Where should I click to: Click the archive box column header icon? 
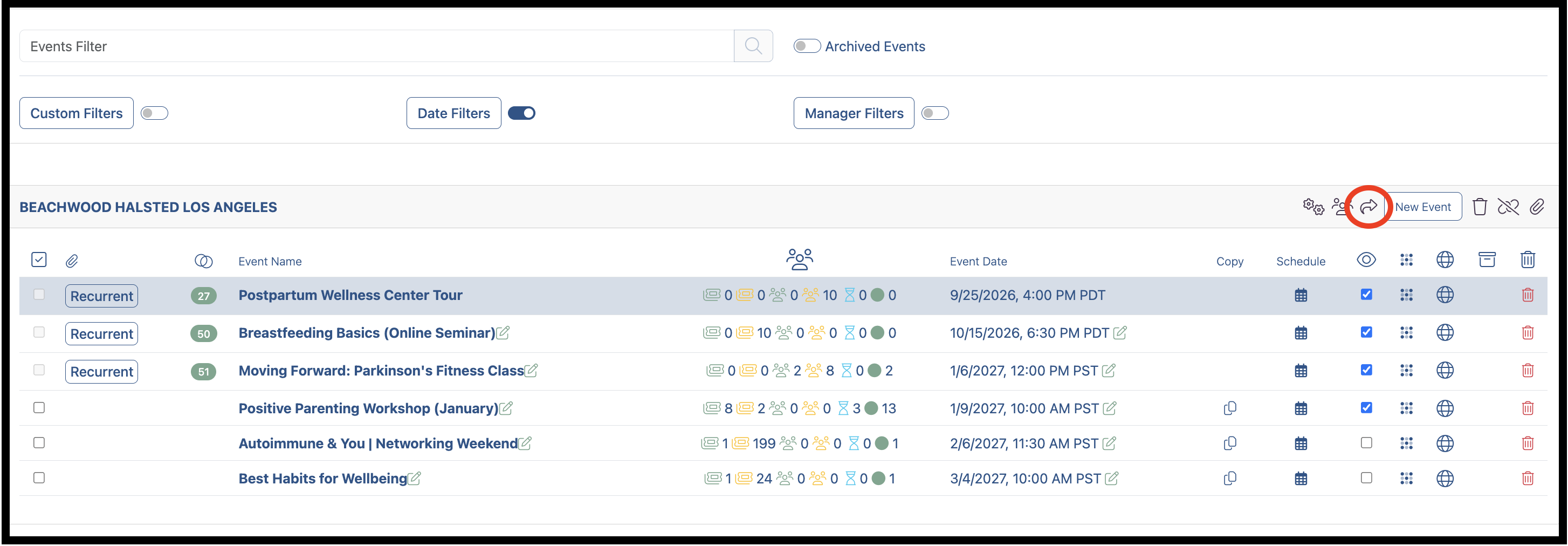point(1487,260)
